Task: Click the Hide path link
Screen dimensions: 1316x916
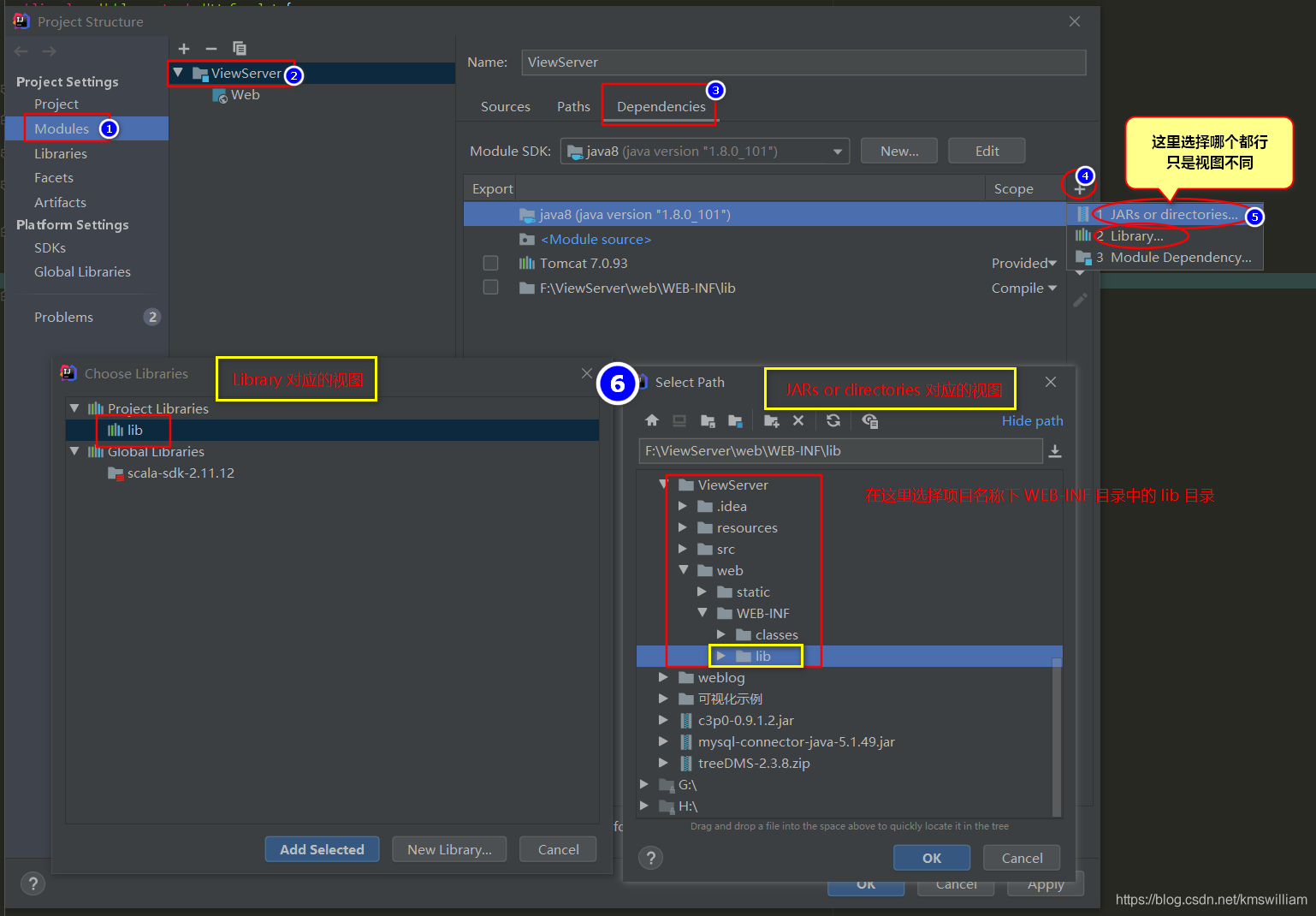Action: 1032,421
